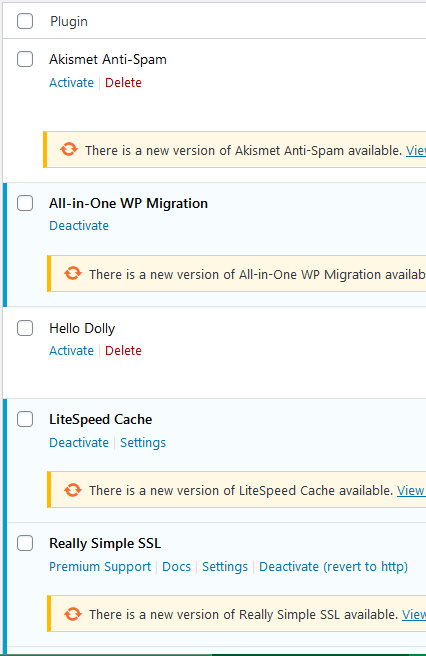
Task: Open the View link in the Really Simple SSL notice
Action: [x=414, y=614]
